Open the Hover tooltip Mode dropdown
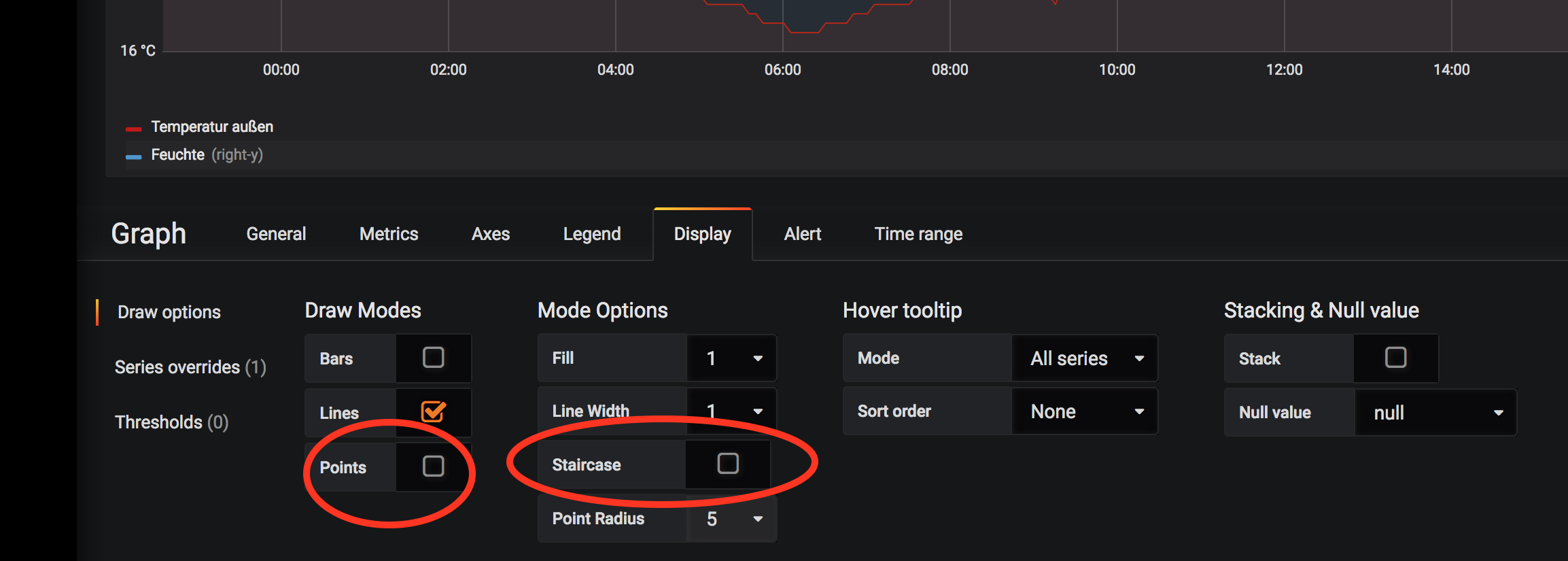 coord(1085,358)
